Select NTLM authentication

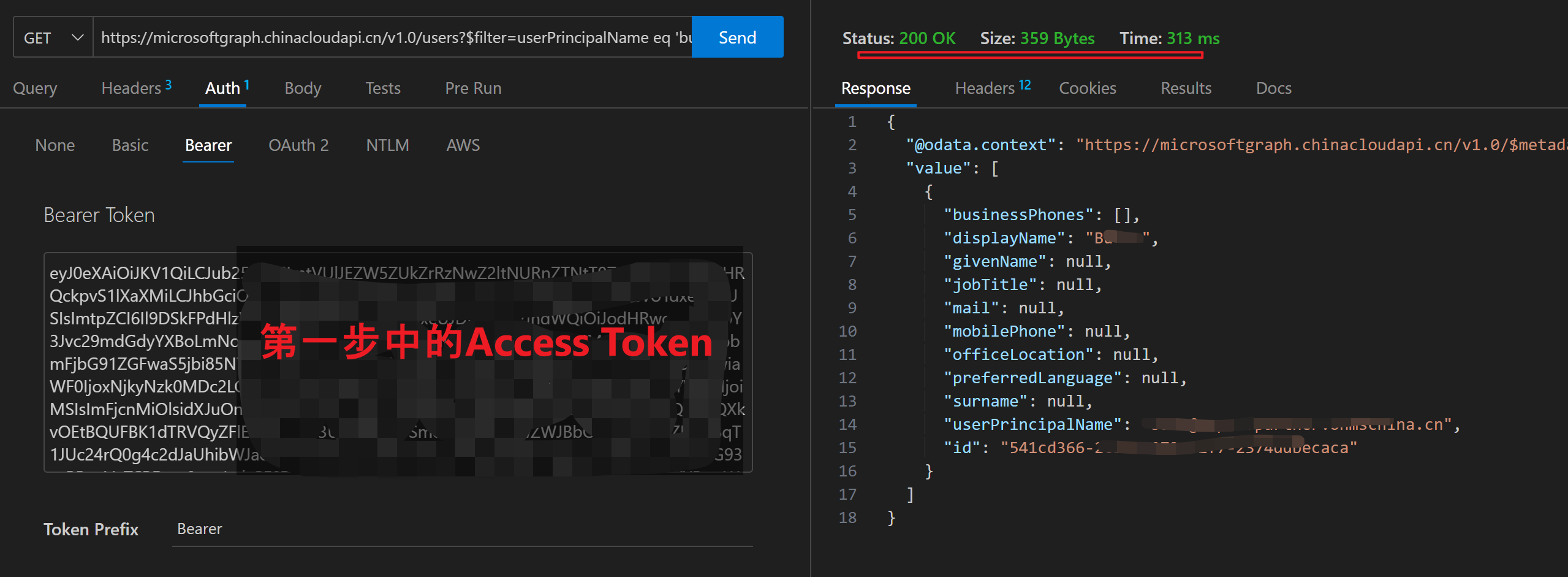pos(387,145)
